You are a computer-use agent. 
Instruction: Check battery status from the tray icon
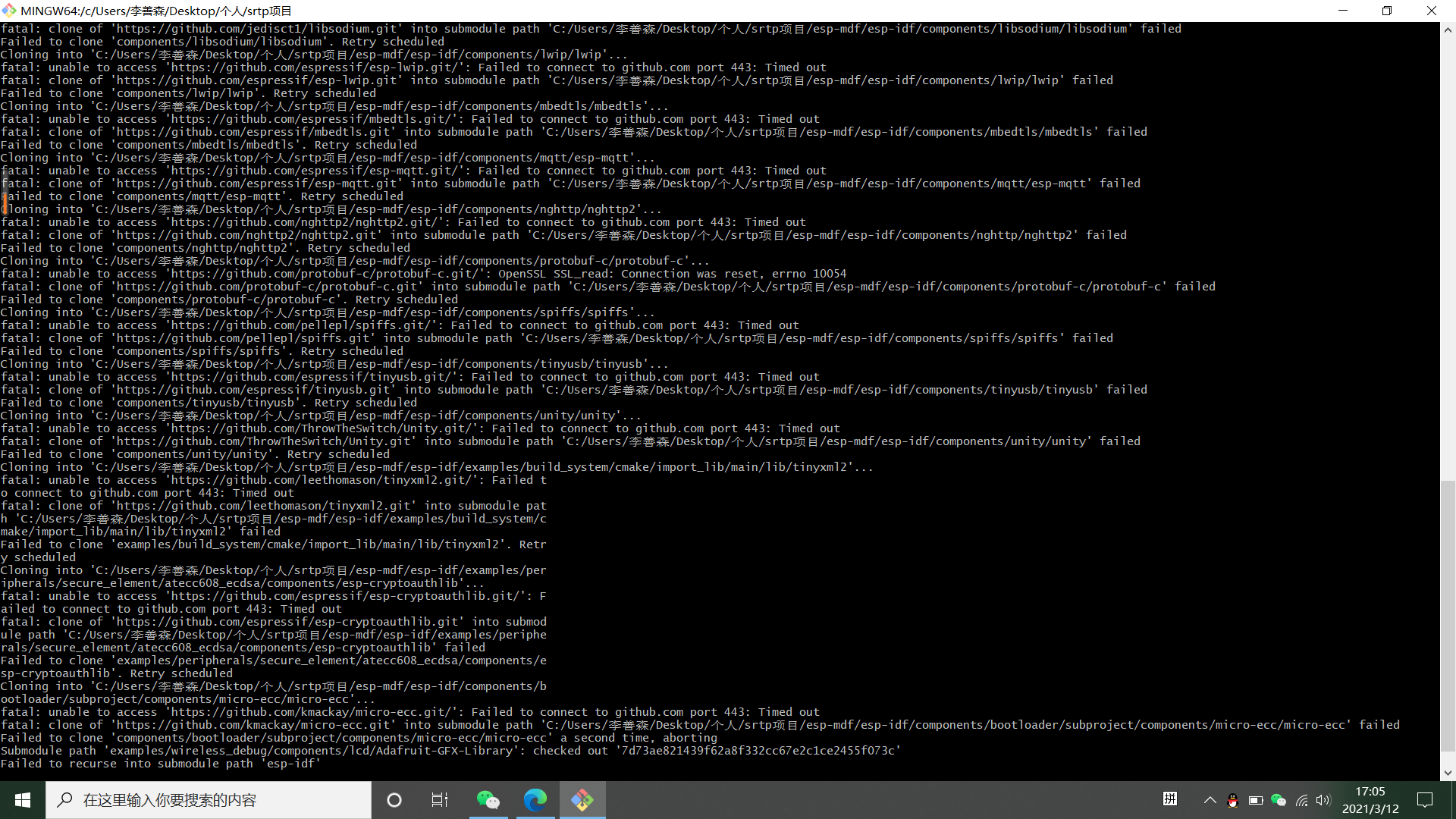pyautogui.click(x=1255, y=801)
